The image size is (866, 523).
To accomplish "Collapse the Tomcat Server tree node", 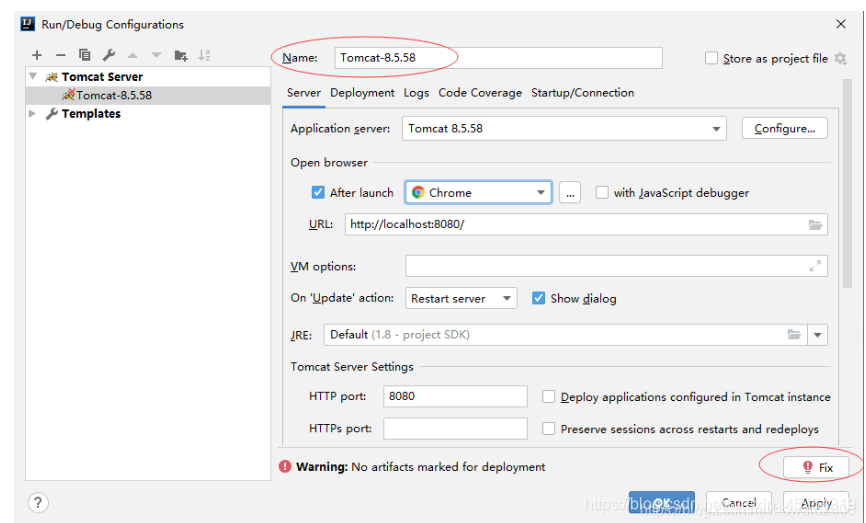I will click(x=33, y=76).
